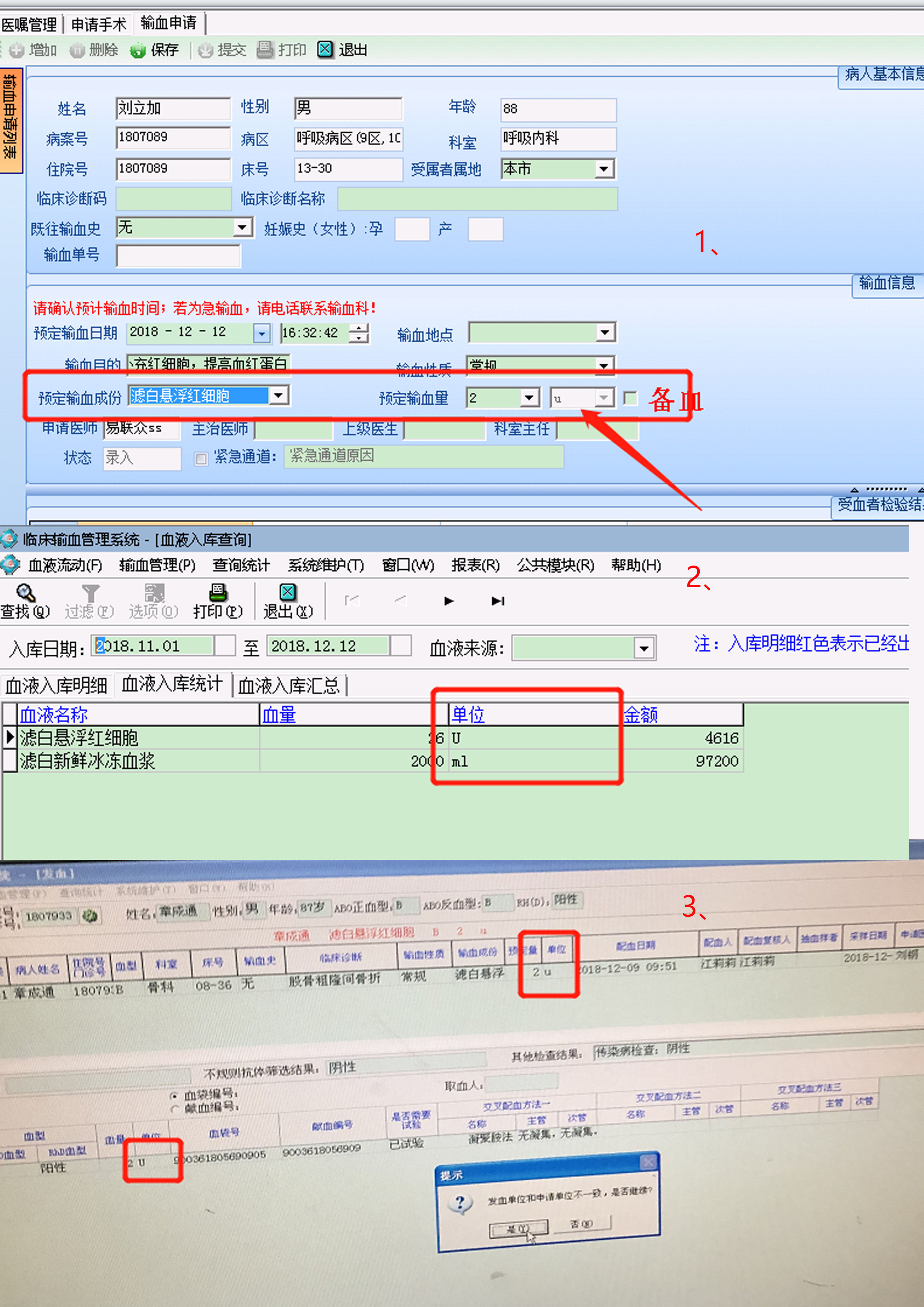Check the 备血 checkbox
This screenshot has width=924, height=1307.
coord(630,398)
